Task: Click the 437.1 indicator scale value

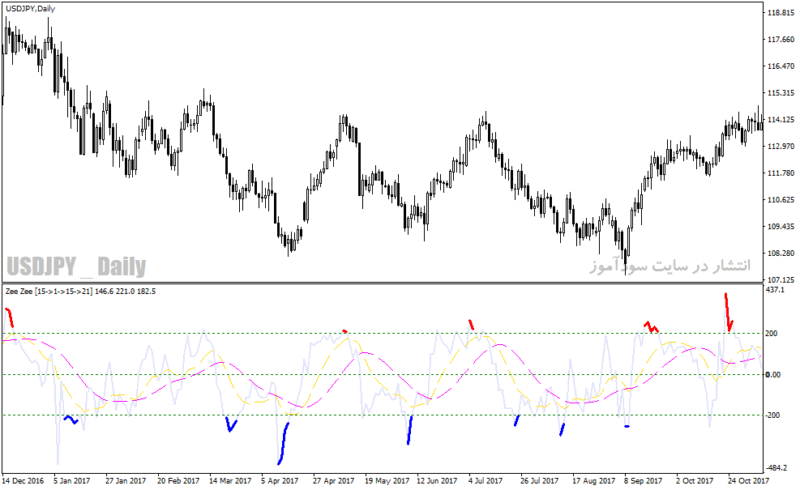Action: tap(775, 289)
